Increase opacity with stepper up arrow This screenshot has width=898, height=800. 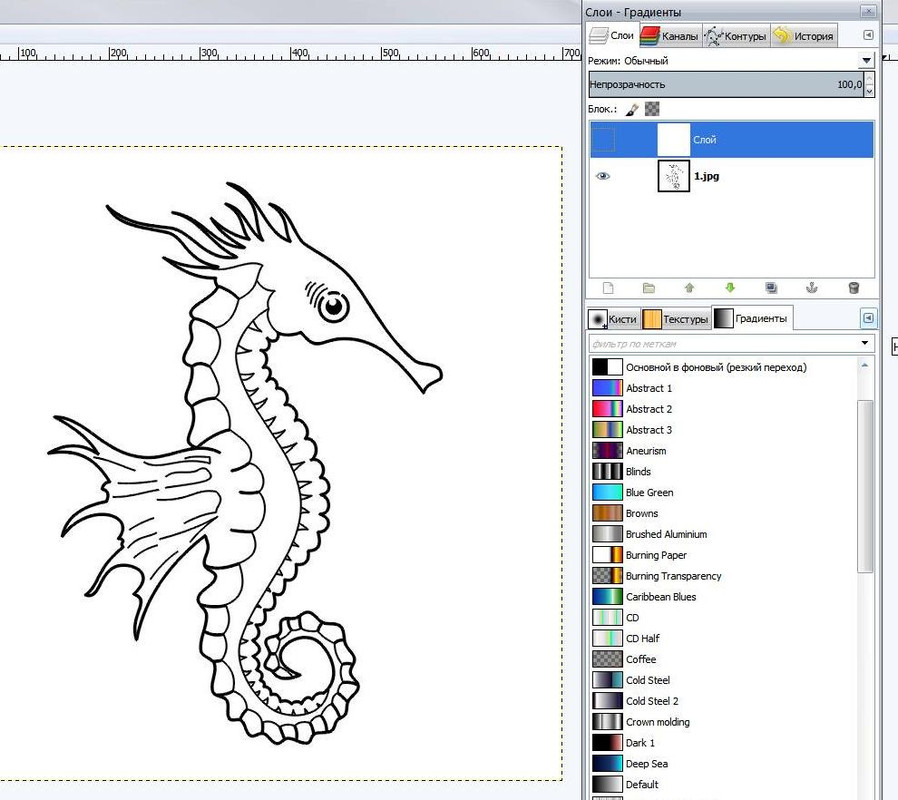pyautogui.click(x=869, y=78)
